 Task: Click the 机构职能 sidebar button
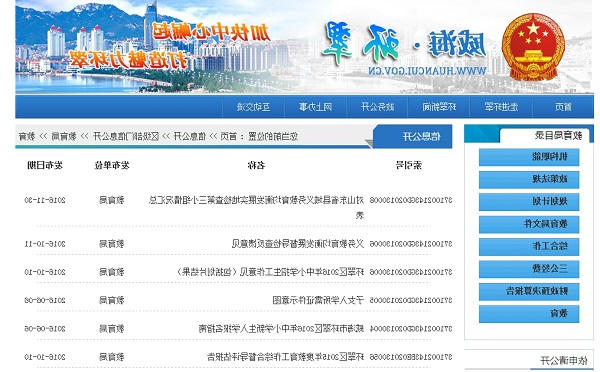click(529, 157)
